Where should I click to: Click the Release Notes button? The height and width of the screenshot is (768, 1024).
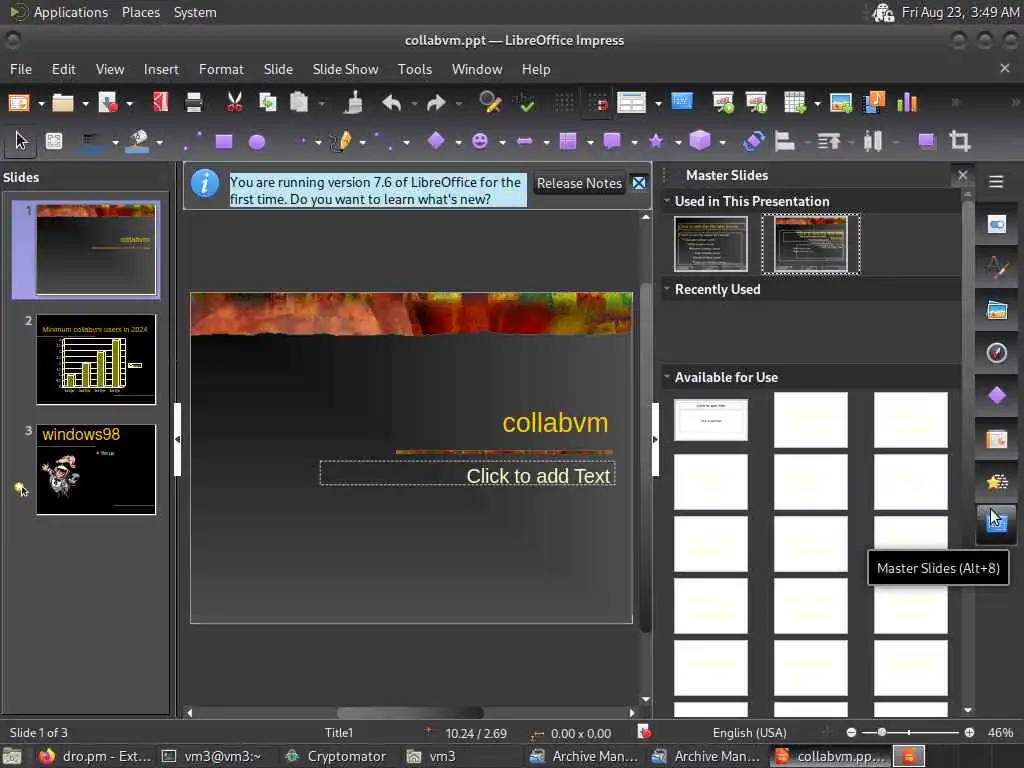pyautogui.click(x=579, y=184)
